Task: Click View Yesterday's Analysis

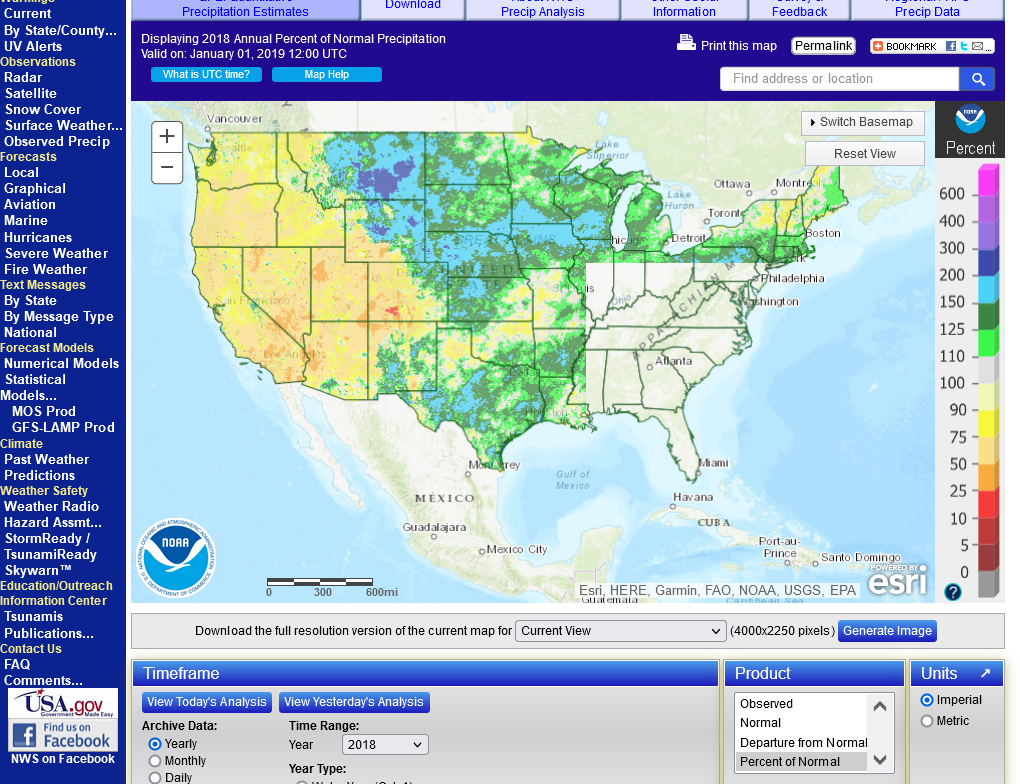Action: point(354,702)
